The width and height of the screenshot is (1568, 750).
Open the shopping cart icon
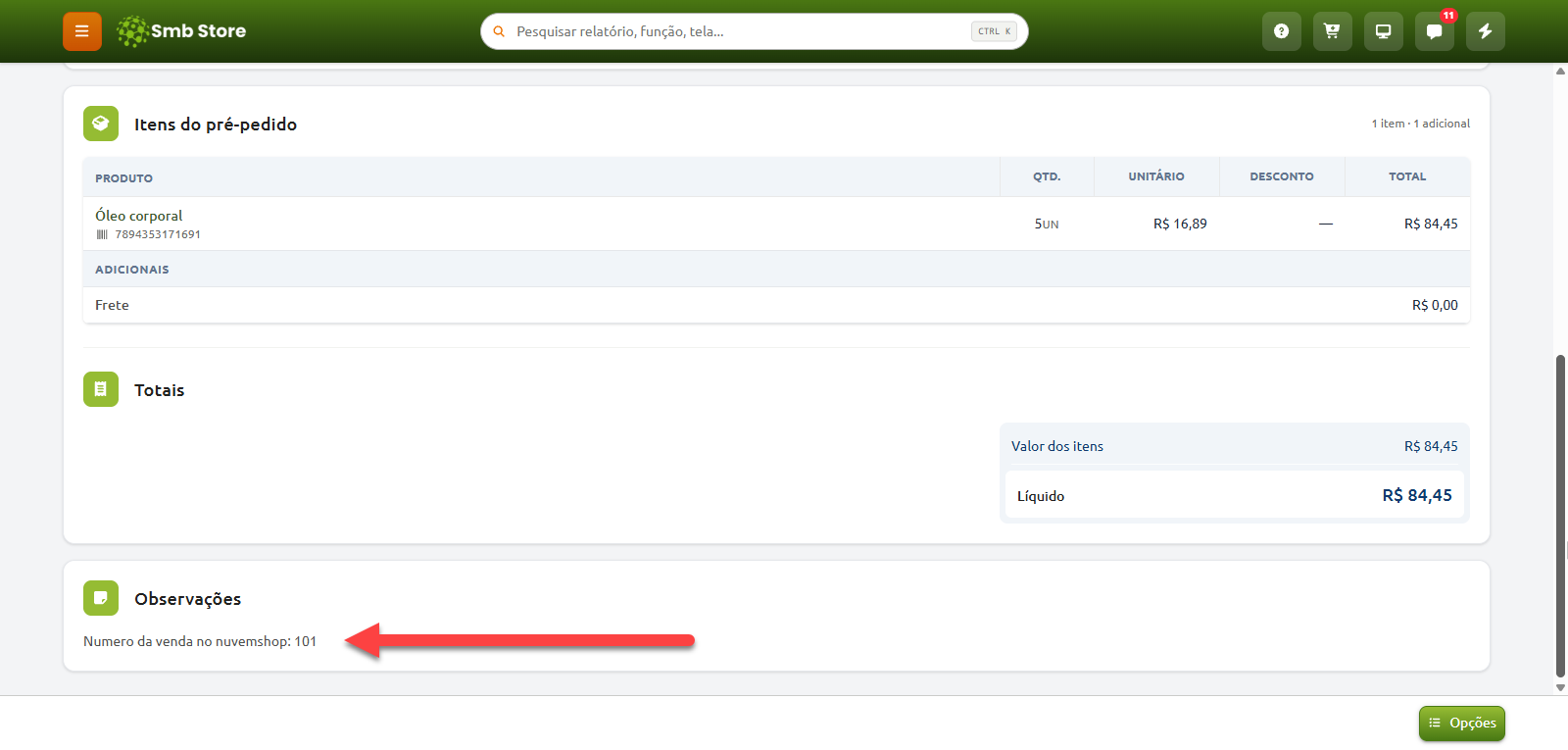(x=1332, y=31)
